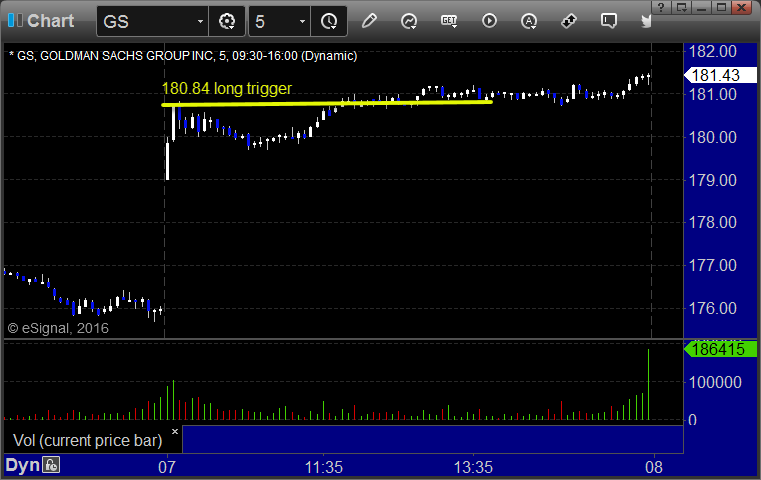761x480 pixels.
Task: Close the Vol study label with X
Action: [x=175, y=431]
